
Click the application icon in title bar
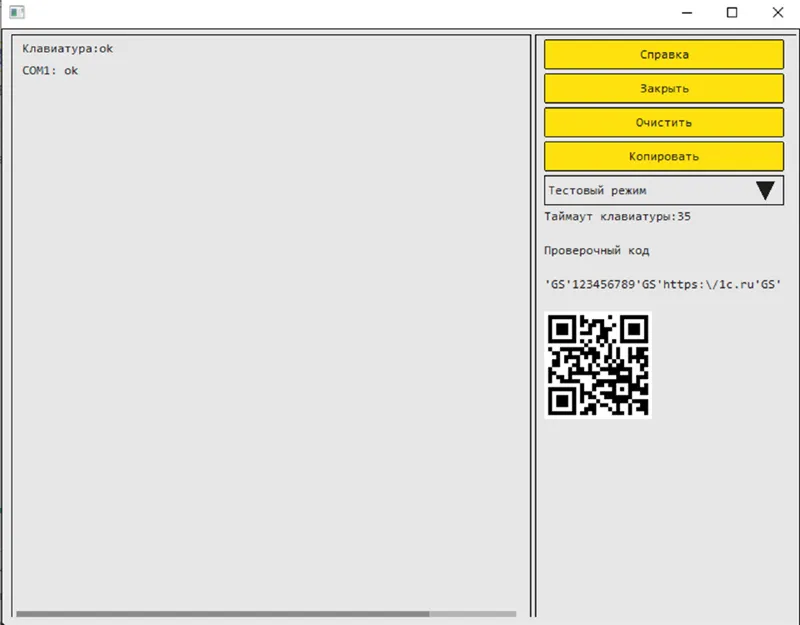[x=16, y=12]
